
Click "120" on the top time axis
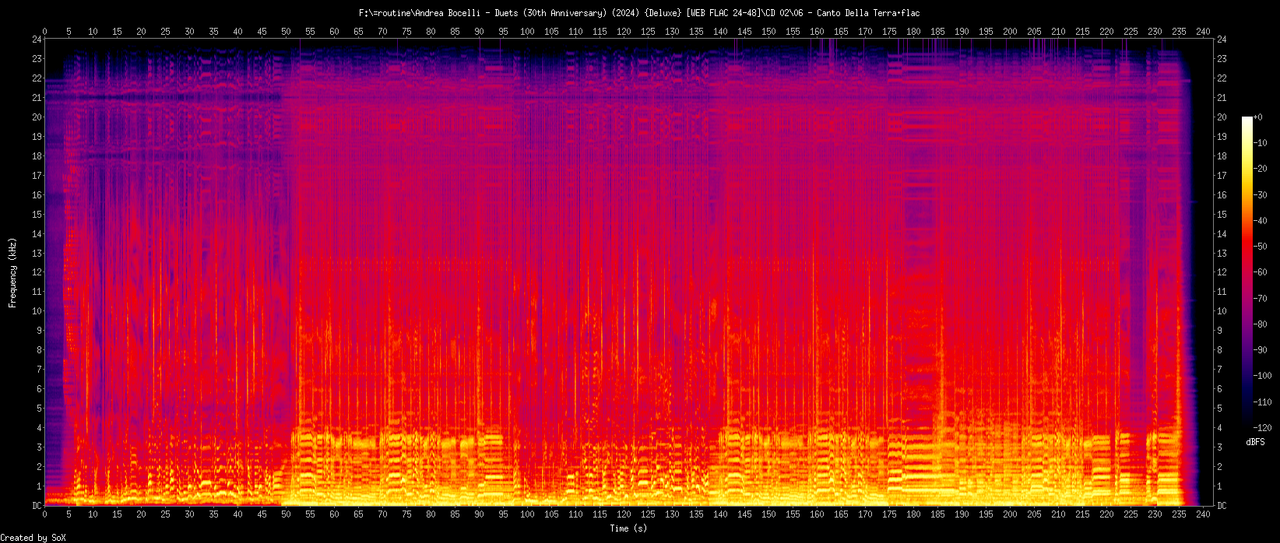tap(624, 31)
